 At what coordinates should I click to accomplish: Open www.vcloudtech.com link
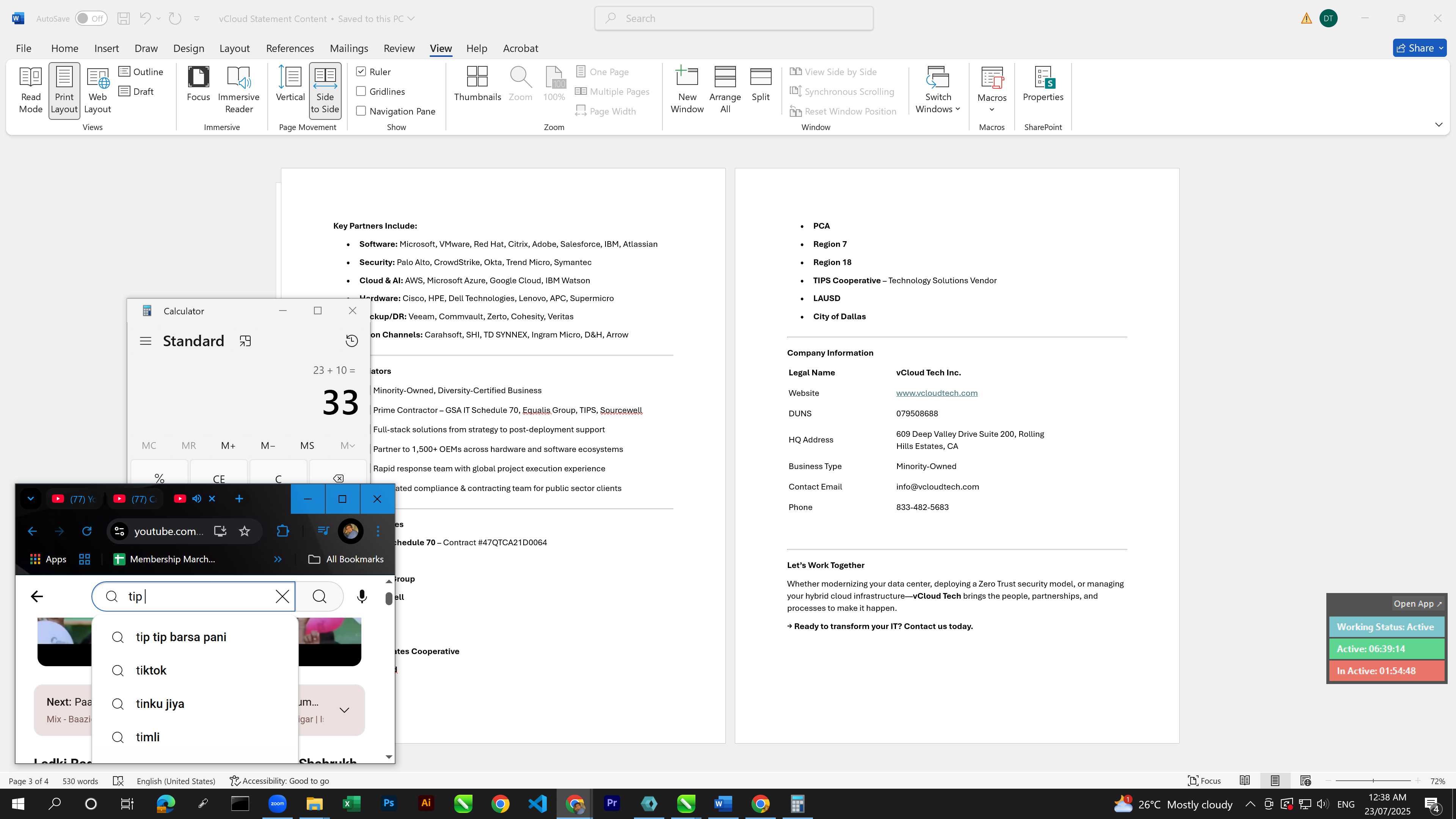pyautogui.click(x=937, y=393)
